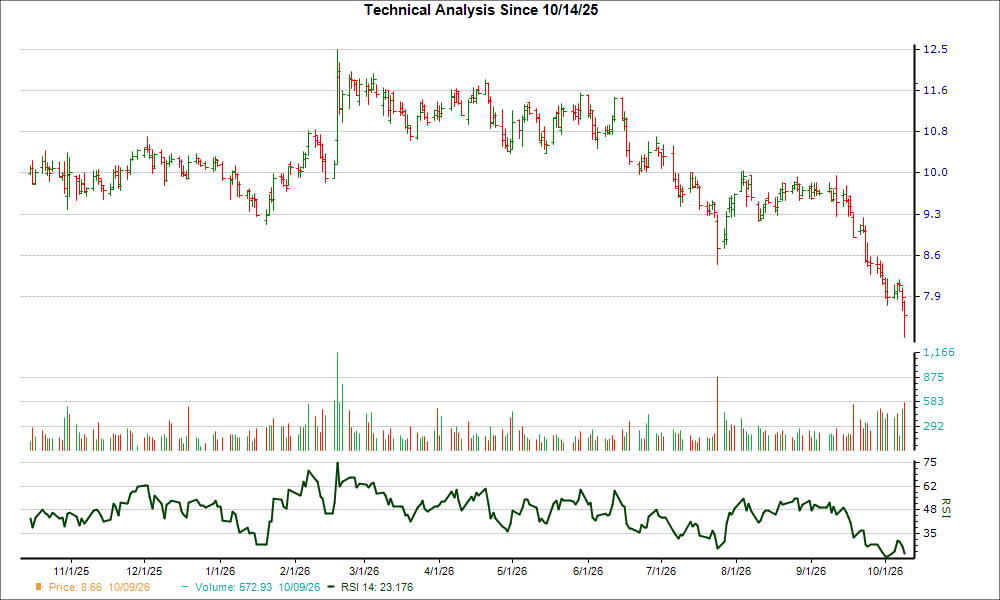Click the 7/1/26 date label
The height and width of the screenshot is (600, 1000).
click(x=661, y=571)
